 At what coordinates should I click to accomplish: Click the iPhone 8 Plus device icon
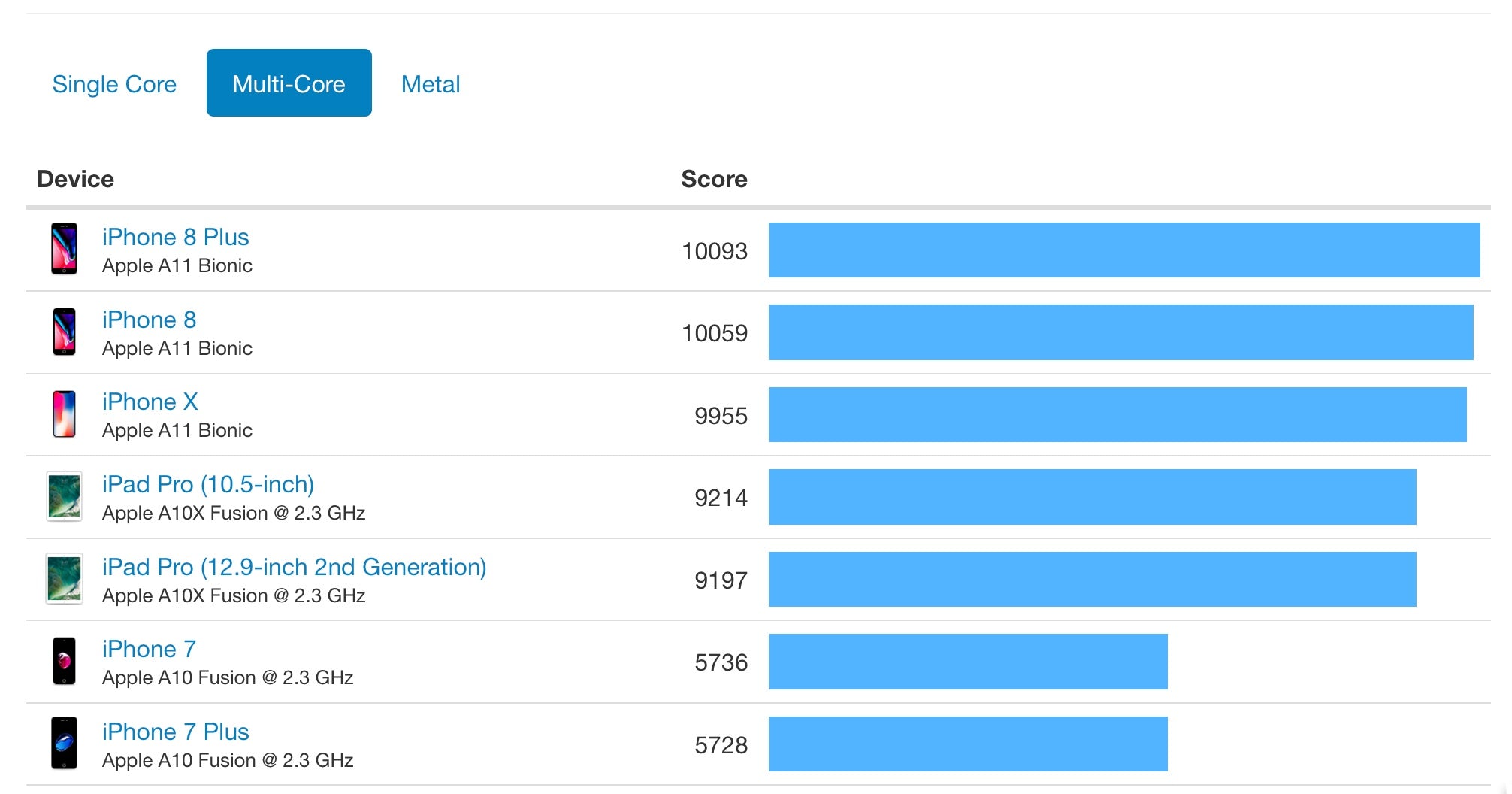(x=64, y=249)
